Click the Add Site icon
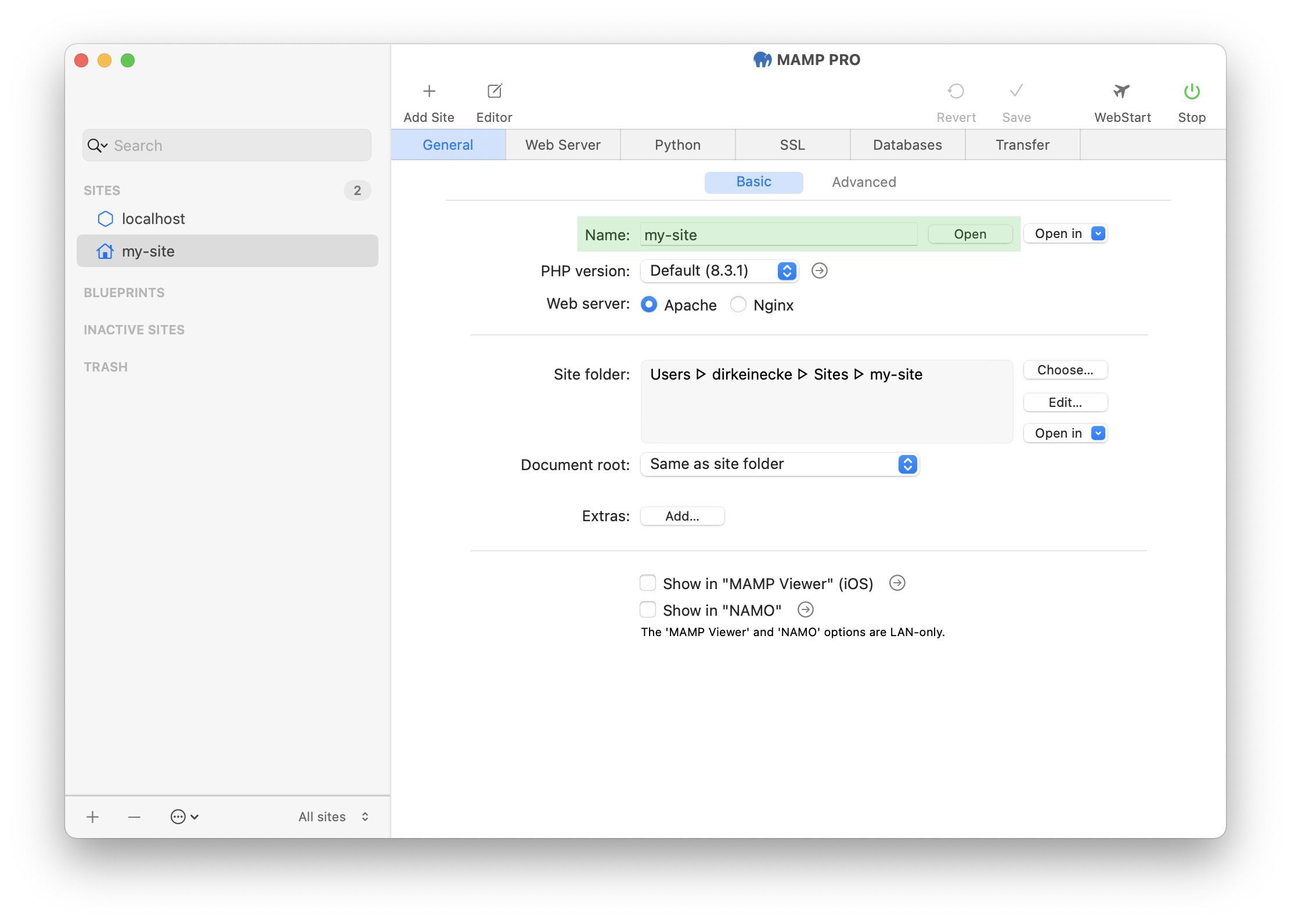 tap(429, 92)
